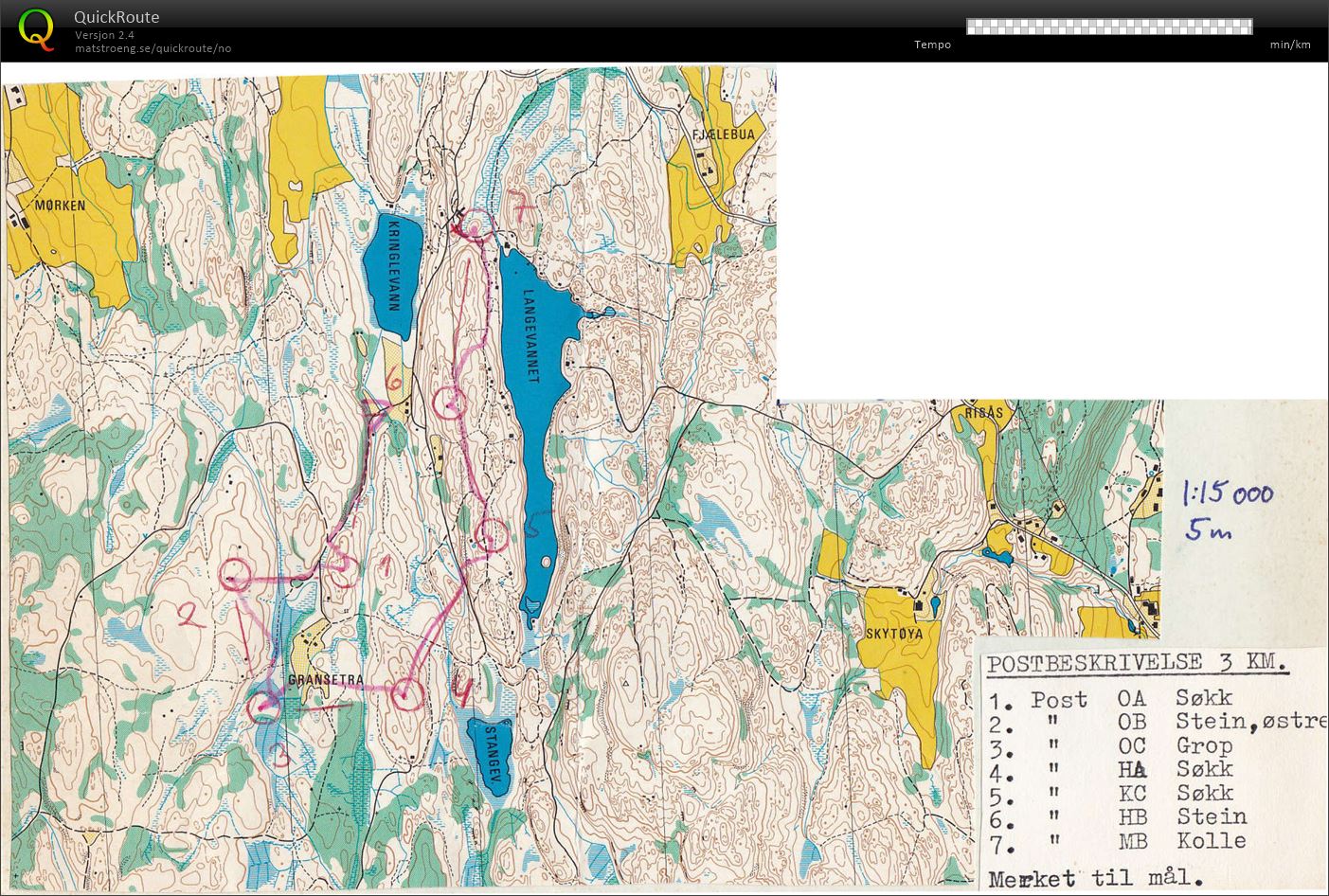Click the Tempo color scale bar
This screenshot has height=896, width=1329.
[x=1109, y=27]
